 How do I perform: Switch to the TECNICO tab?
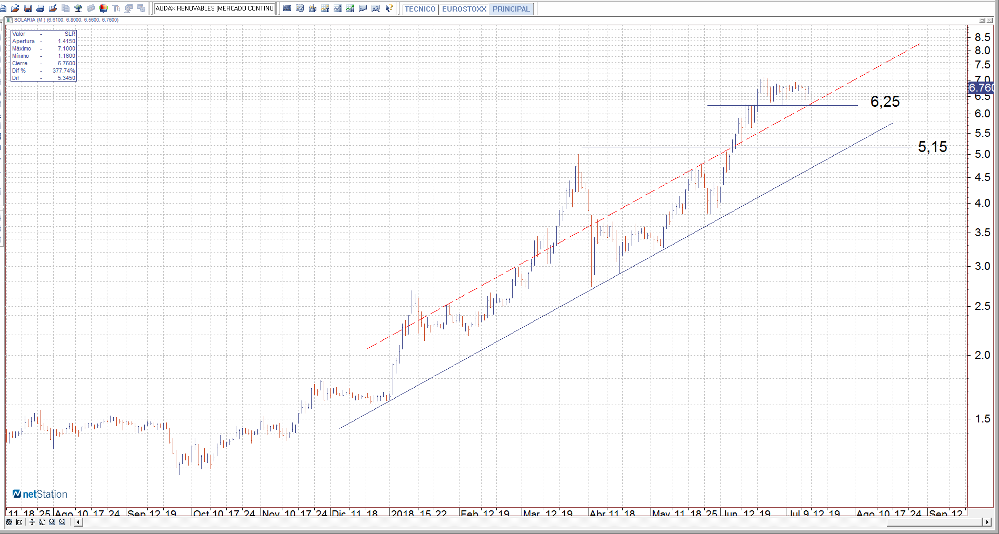click(x=419, y=9)
